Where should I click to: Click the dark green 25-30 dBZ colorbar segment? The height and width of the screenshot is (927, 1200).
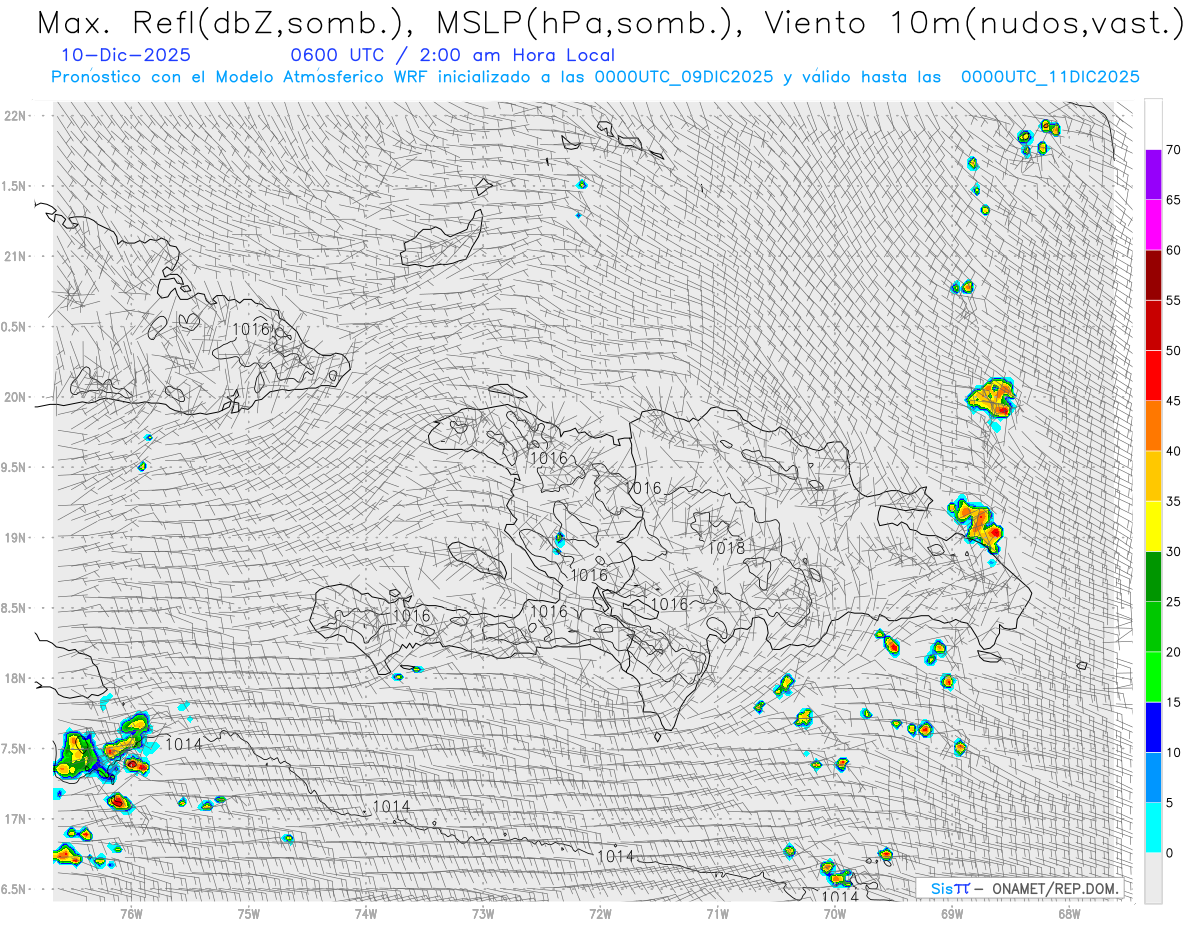1153,577
